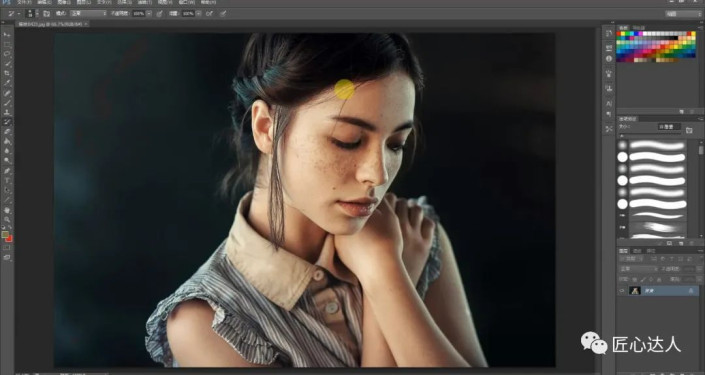Select the Brush tool in toolbox
The height and width of the screenshot is (375, 705).
(x=7, y=103)
